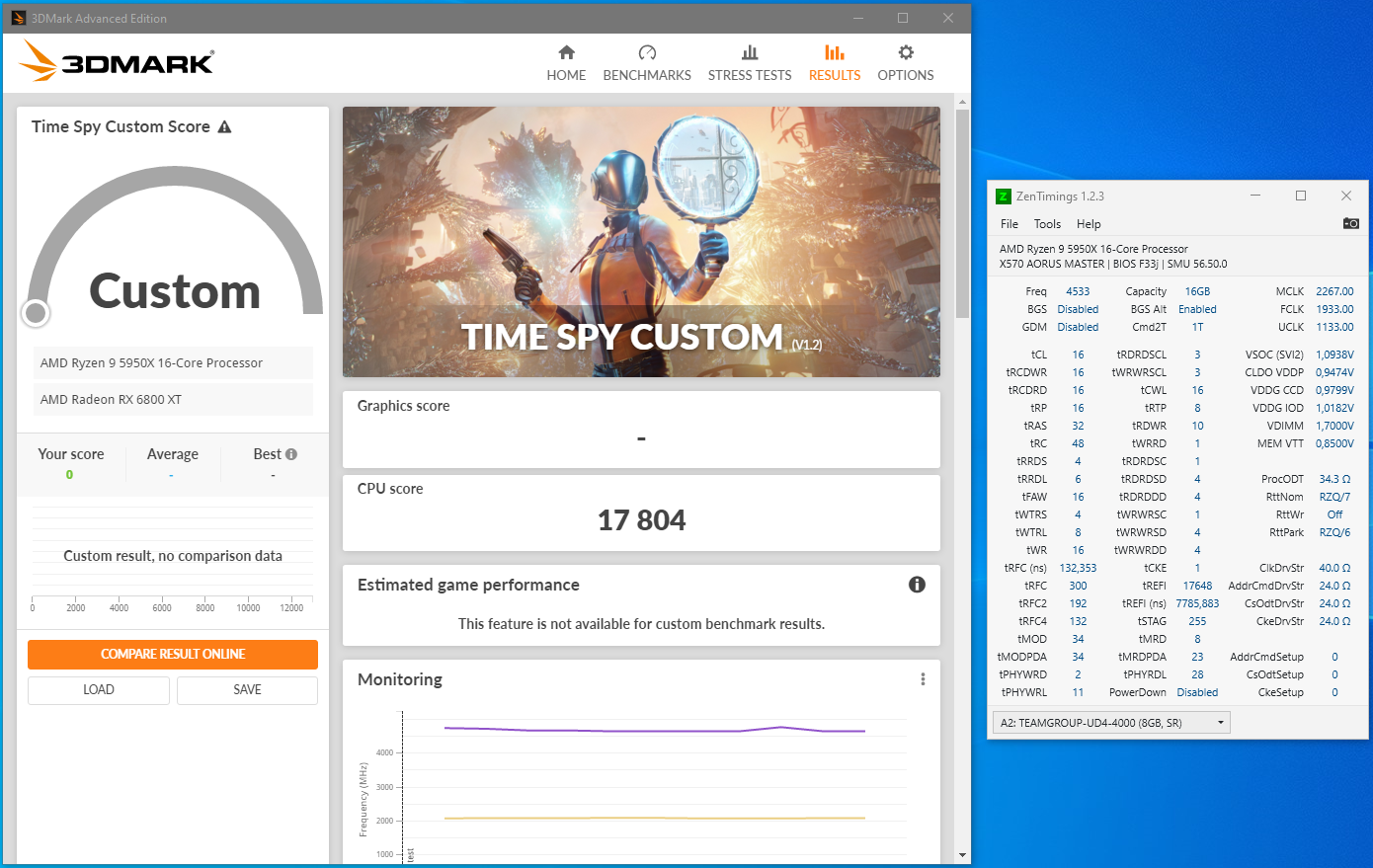1373x868 pixels.
Task: Click the Graphics score heading
Action: [403, 406]
